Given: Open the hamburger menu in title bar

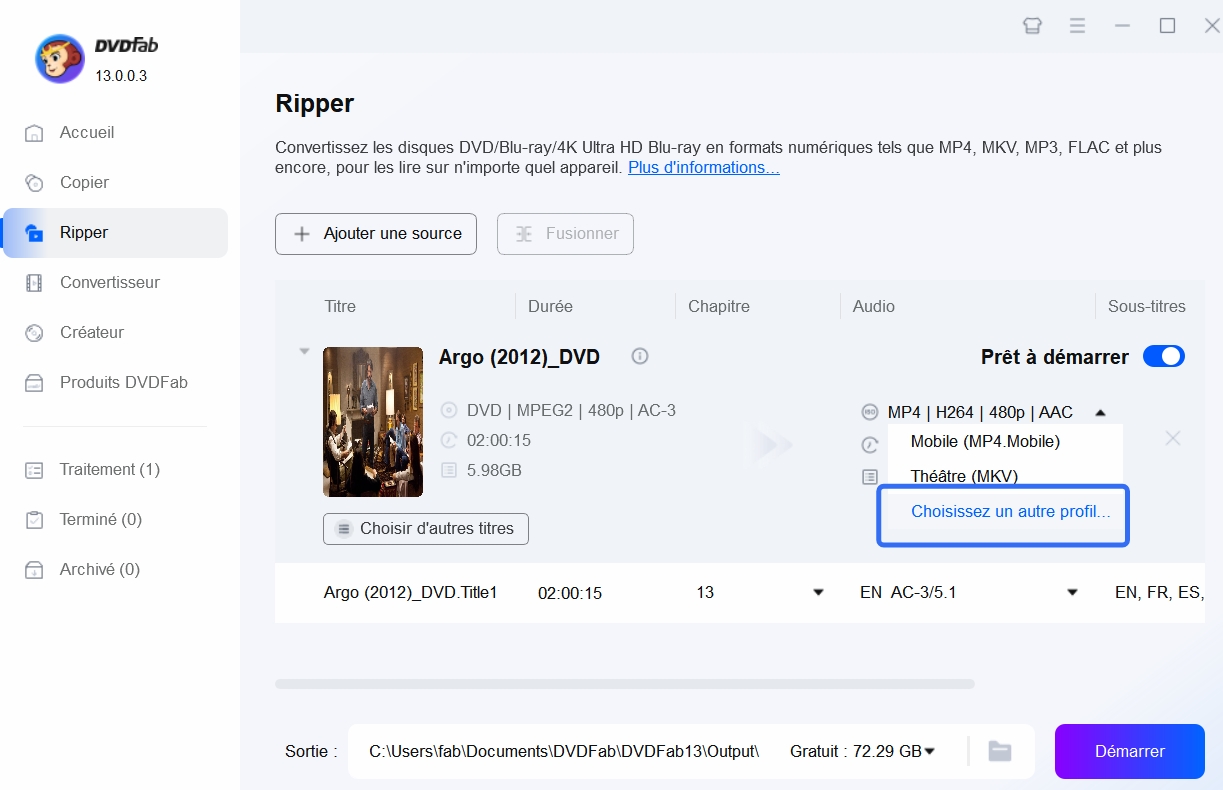Looking at the screenshot, I should 1077,26.
